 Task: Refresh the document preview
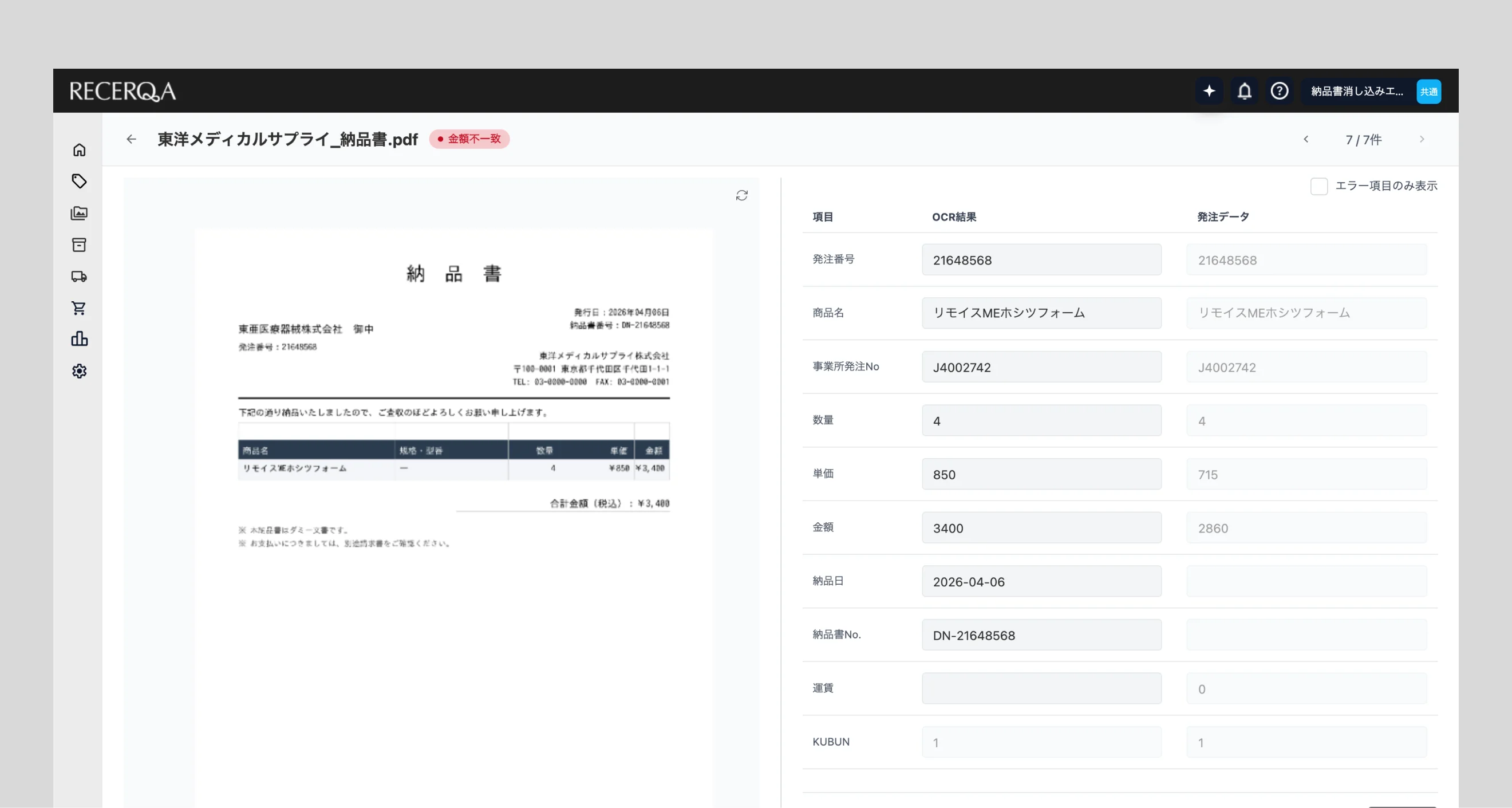pyautogui.click(x=741, y=195)
